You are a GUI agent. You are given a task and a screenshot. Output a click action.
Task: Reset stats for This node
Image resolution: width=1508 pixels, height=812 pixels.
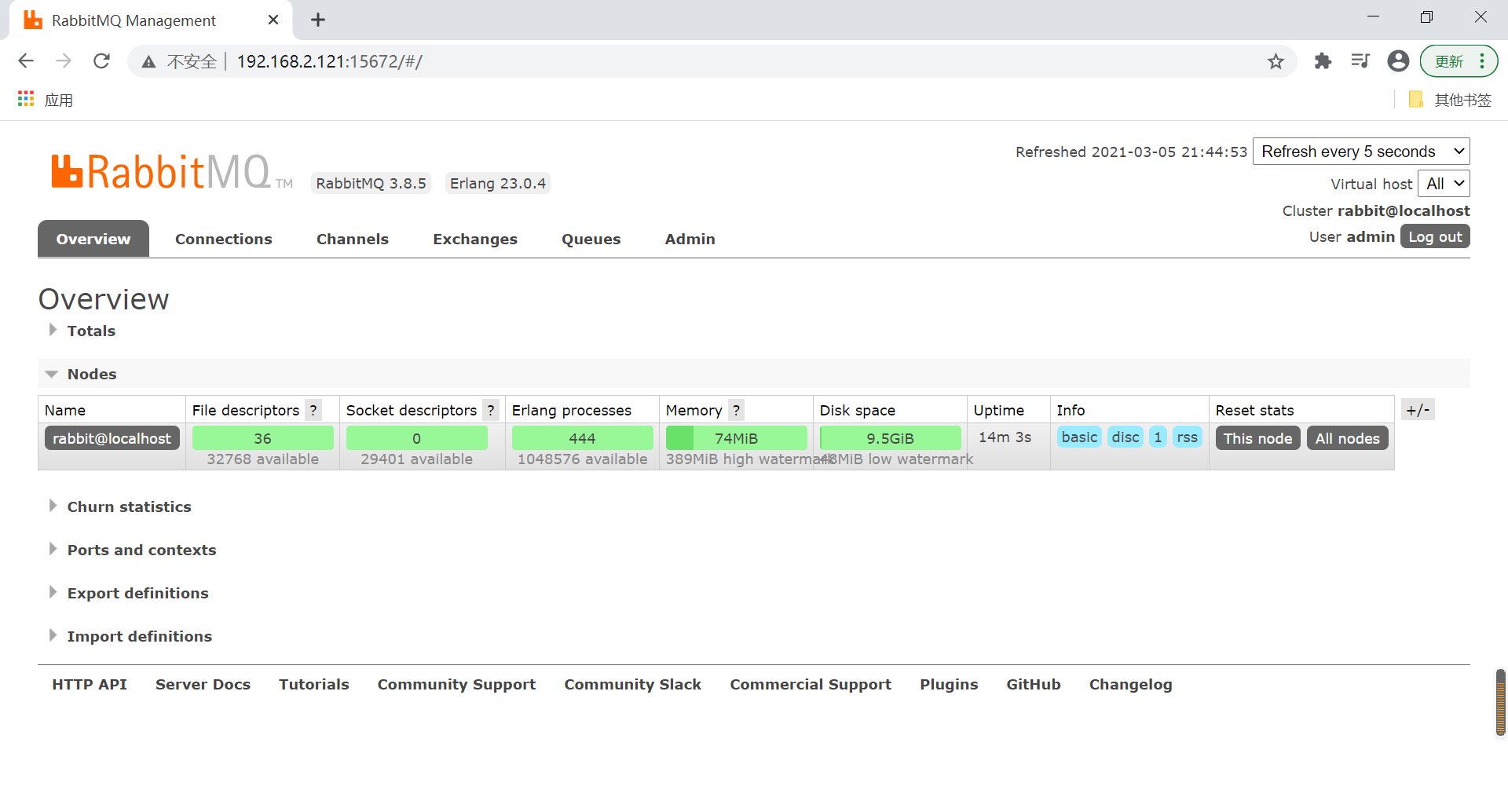tap(1257, 438)
